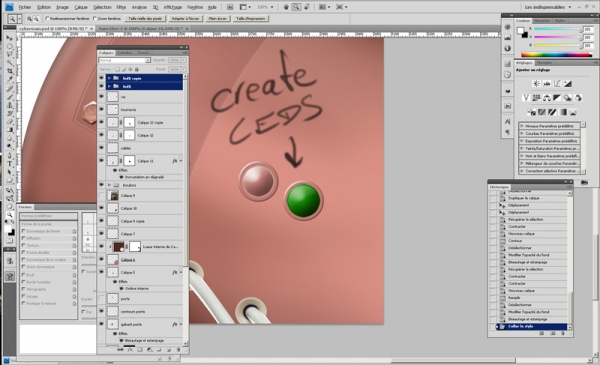
Task: Open the Character (A) panel icon in dock
Action: pyautogui.click(x=507, y=121)
